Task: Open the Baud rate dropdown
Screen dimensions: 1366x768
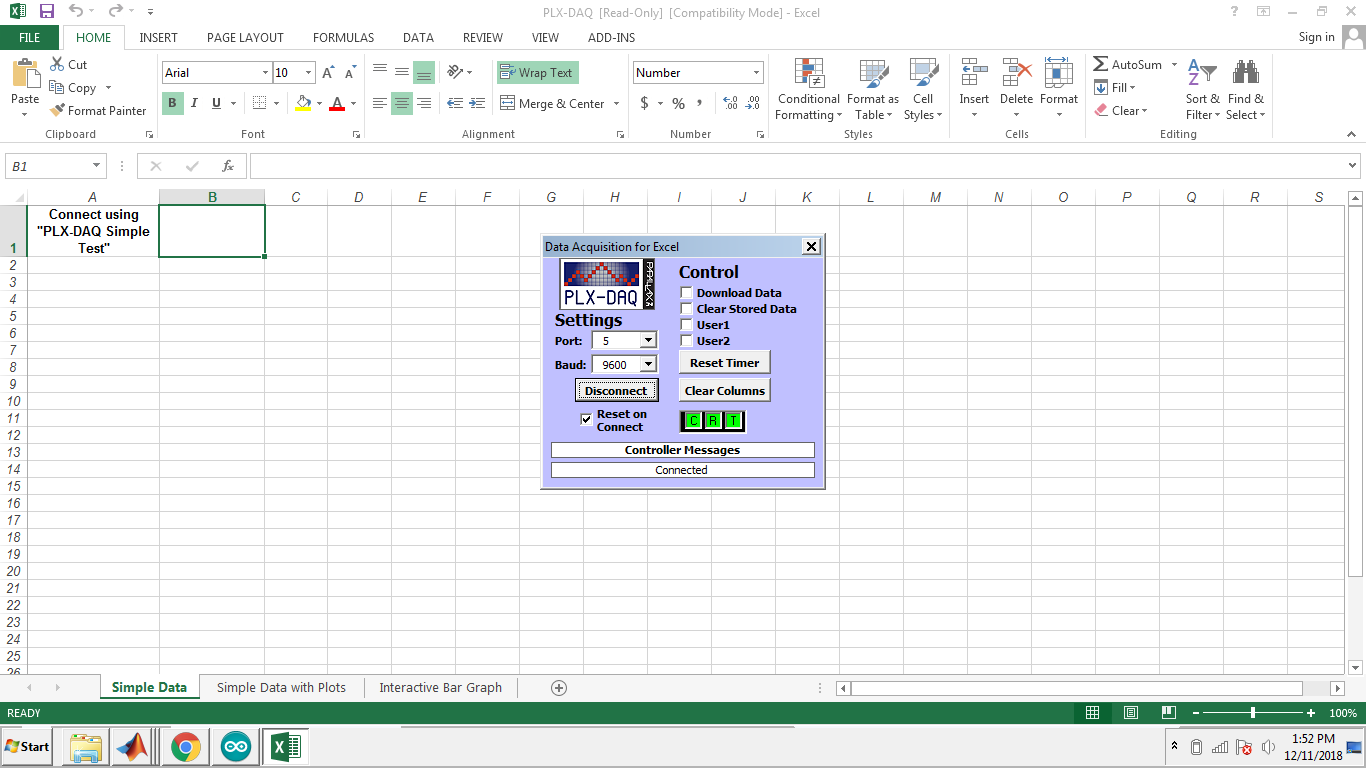Action: click(x=648, y=365)
